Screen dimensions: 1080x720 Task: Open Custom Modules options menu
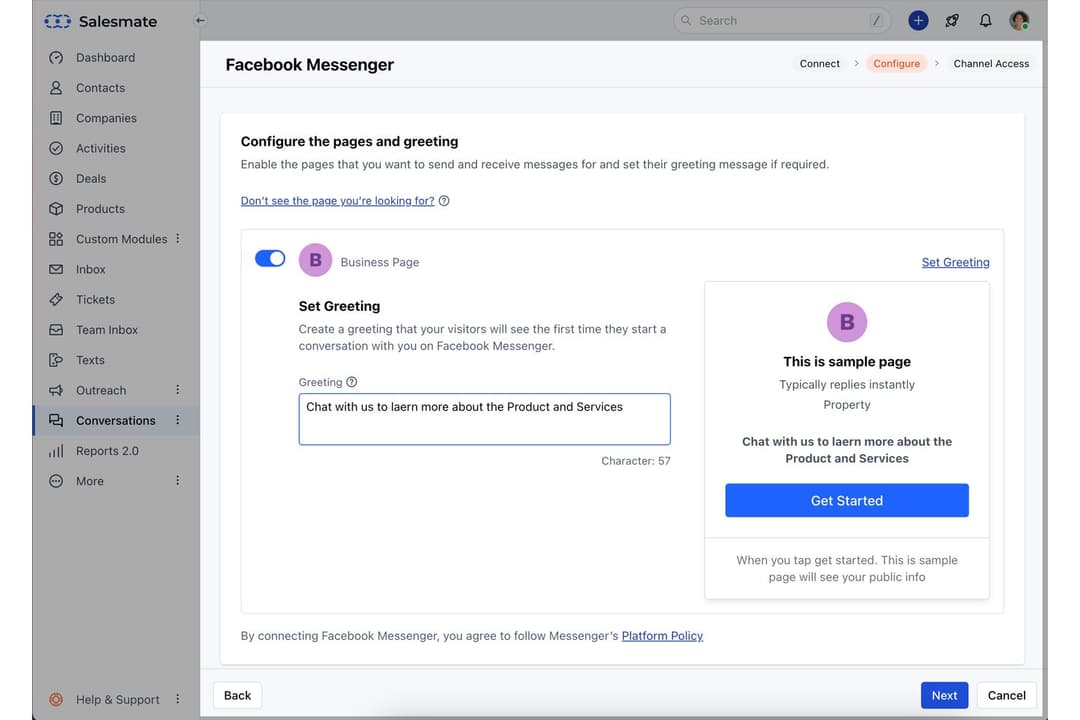click(x=178, y=239)
